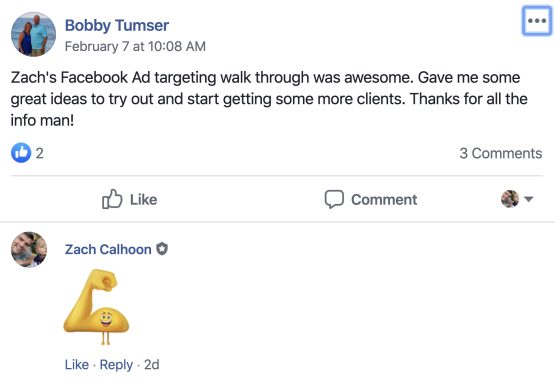The image size is (555, 382).
Task: Expand the commenting-as identity dropdown arrow
Action: [528, 199]
